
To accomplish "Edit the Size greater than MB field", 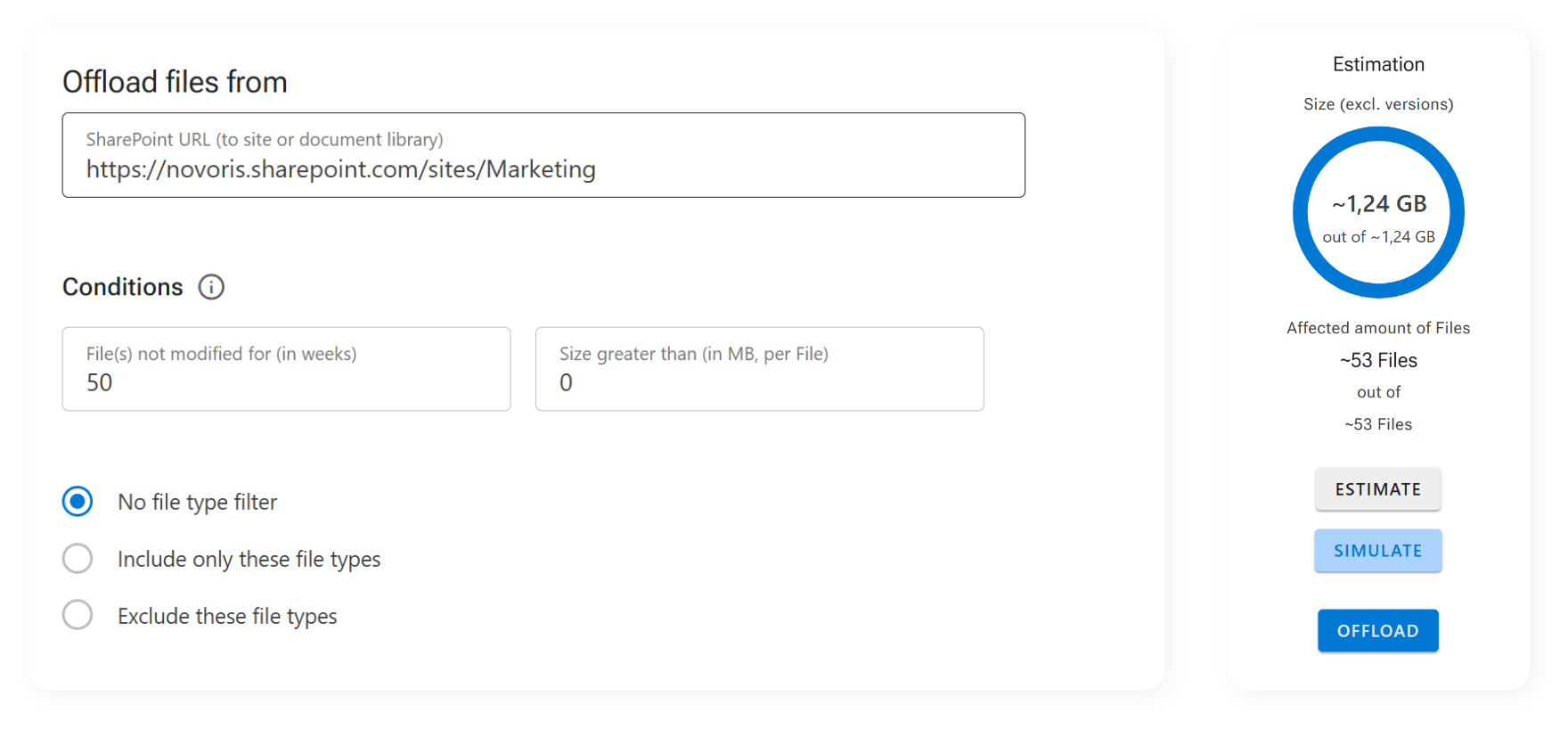I will pyautogui.click(x=759, y=381).
